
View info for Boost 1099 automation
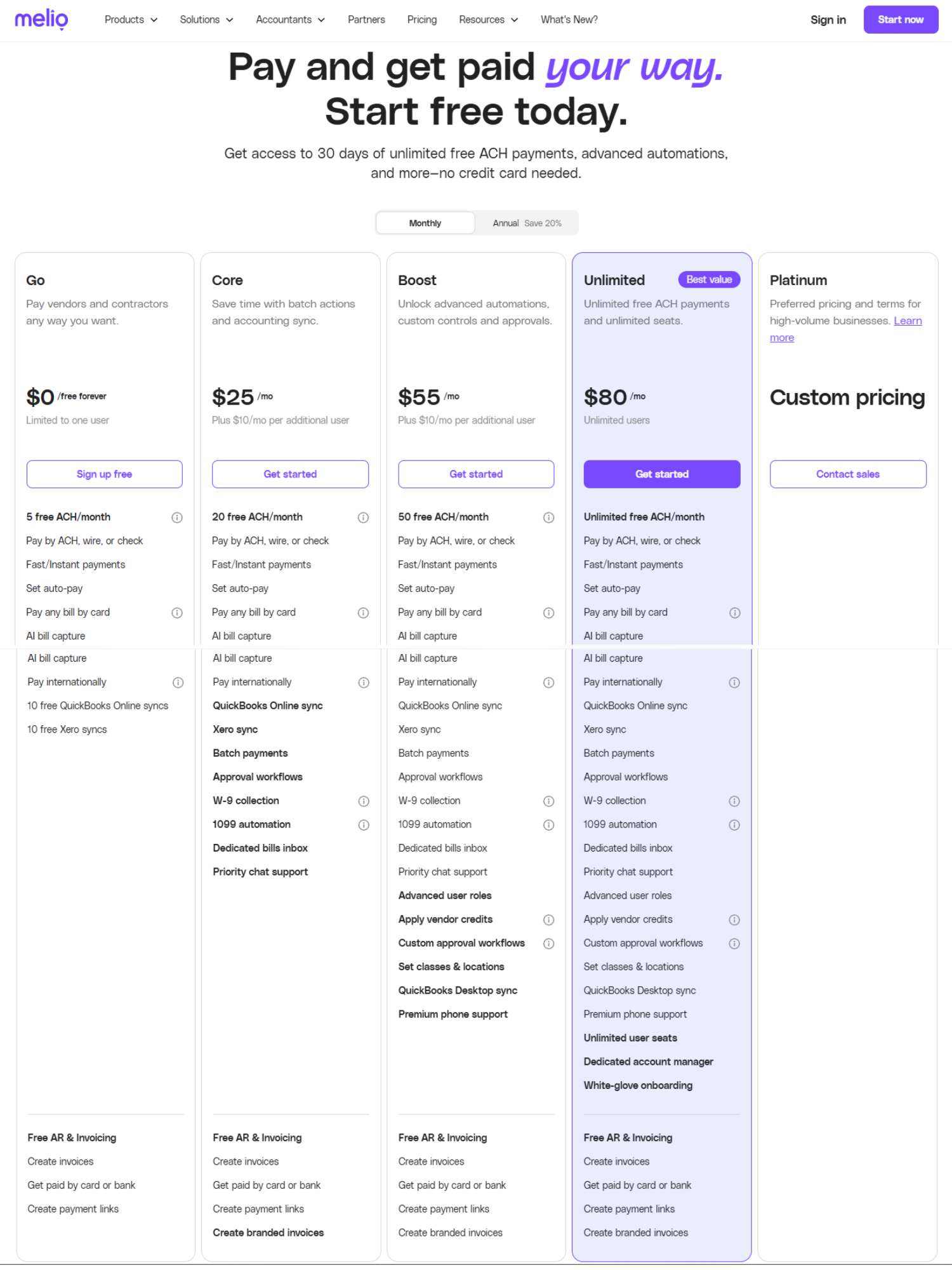point(549,825)
